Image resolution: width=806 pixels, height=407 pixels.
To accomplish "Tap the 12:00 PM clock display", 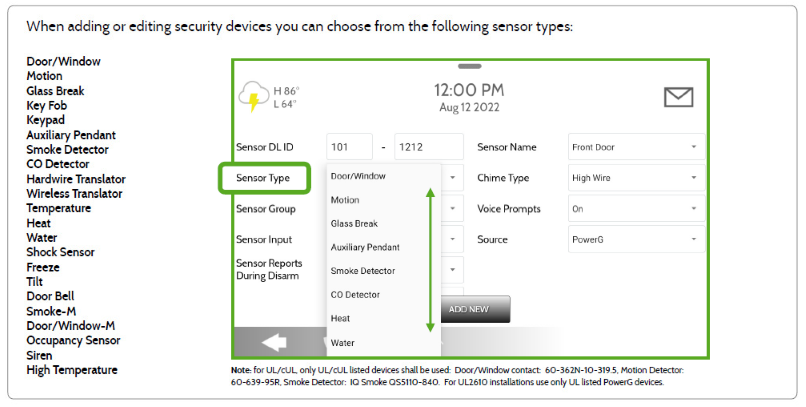I will (x=469, y=91).
